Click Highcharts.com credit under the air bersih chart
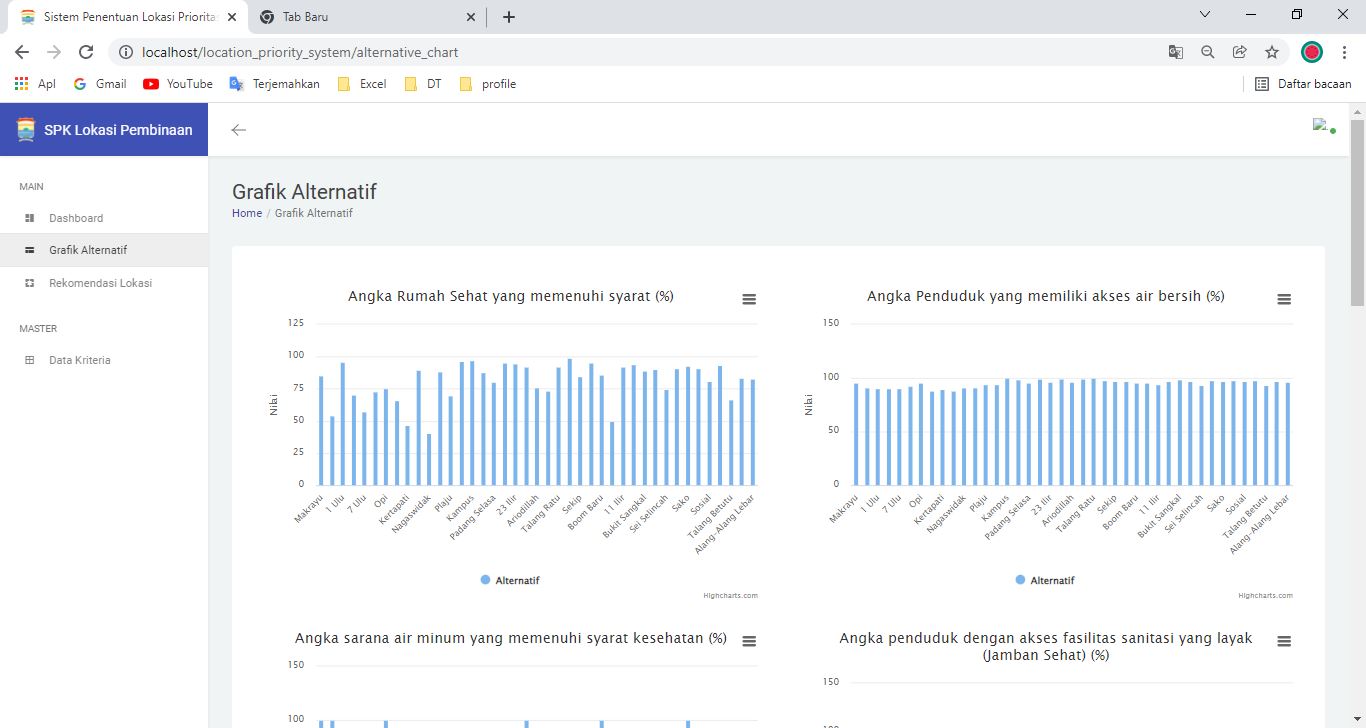1366x728 pixels. [x=1265, y=595]
